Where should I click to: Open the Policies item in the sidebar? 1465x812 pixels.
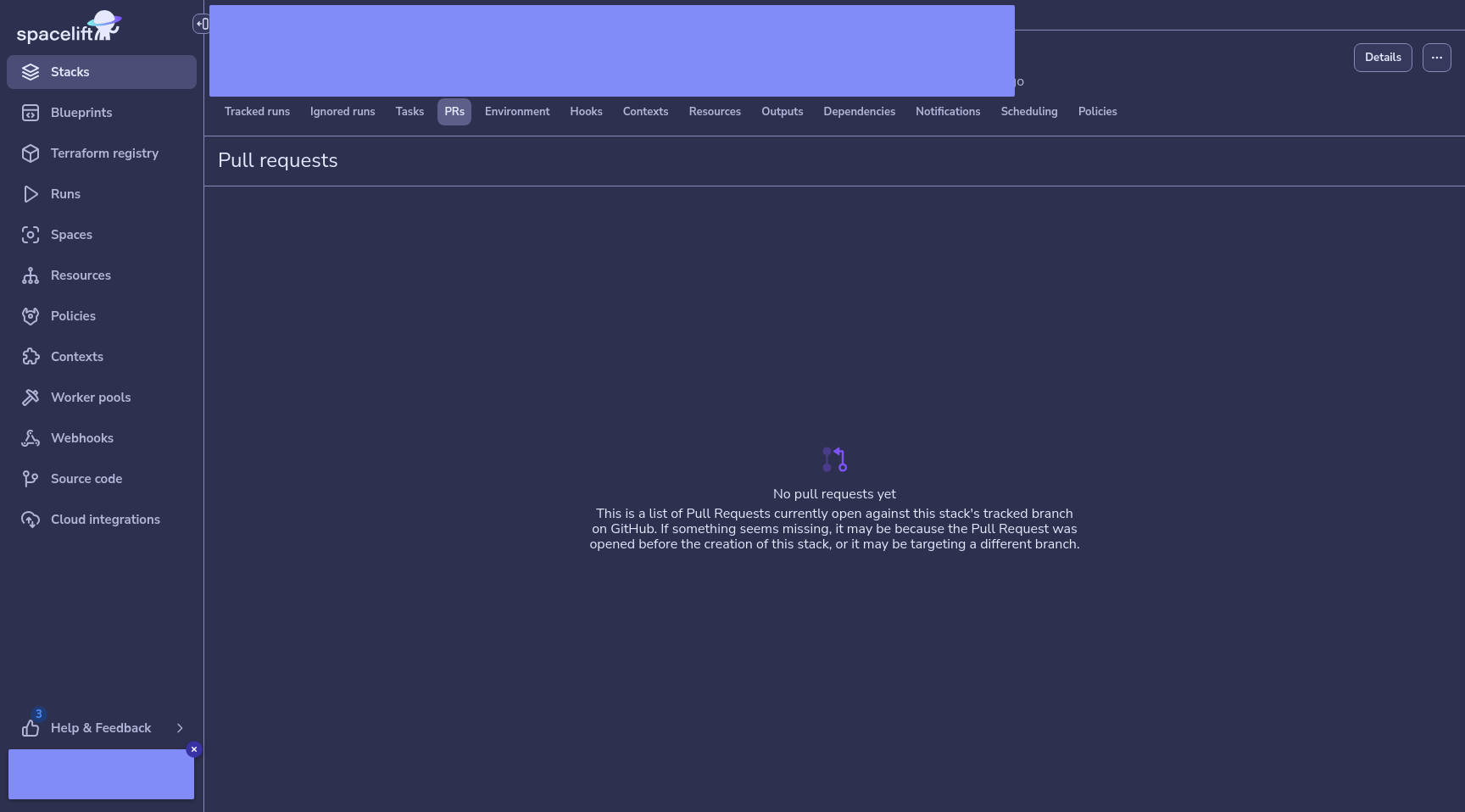(73, 316)
